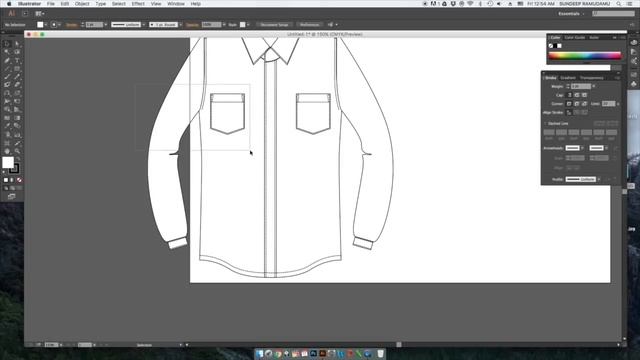640x360 pixels.
Task: Select the Column Graph tool
Action: [17, 135]
